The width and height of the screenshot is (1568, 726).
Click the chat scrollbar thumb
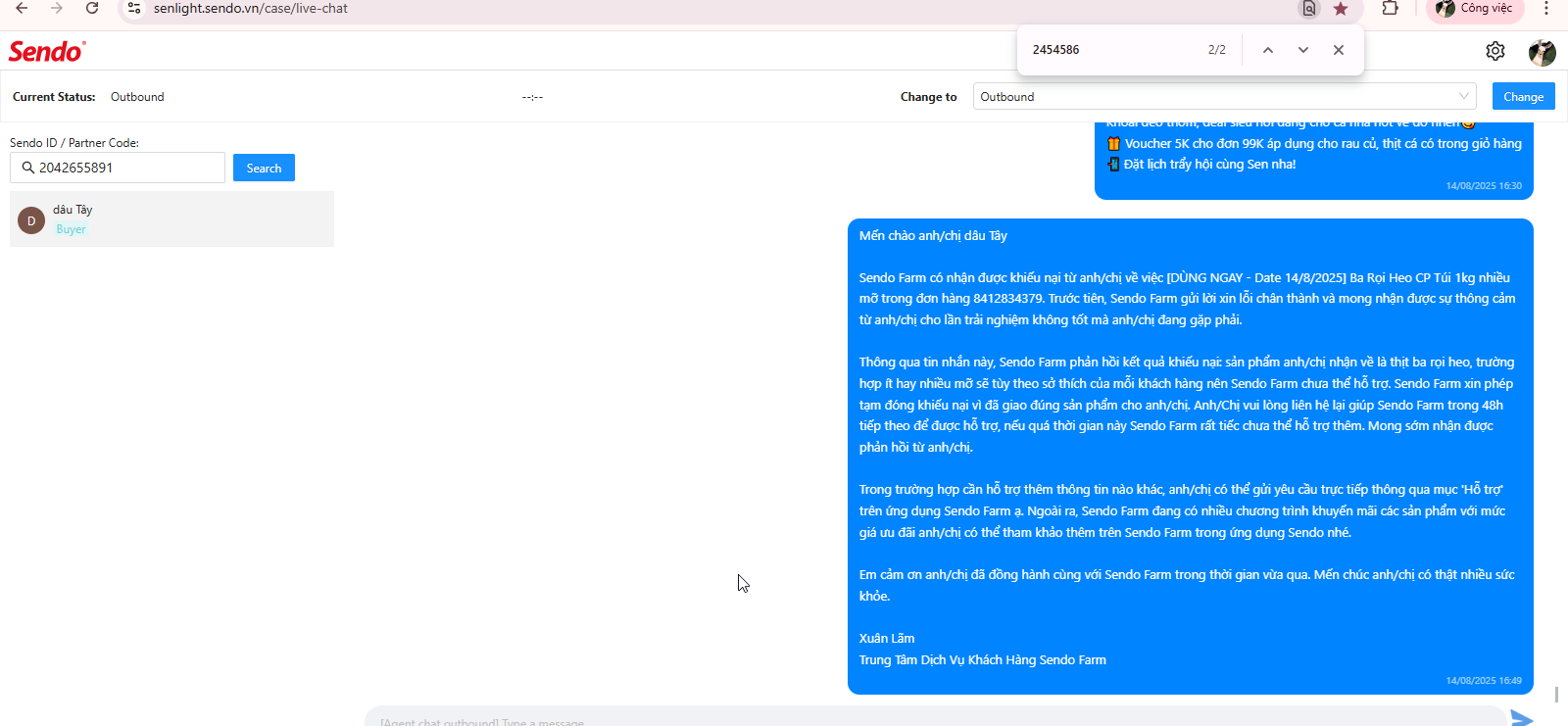pos(1556,695)
